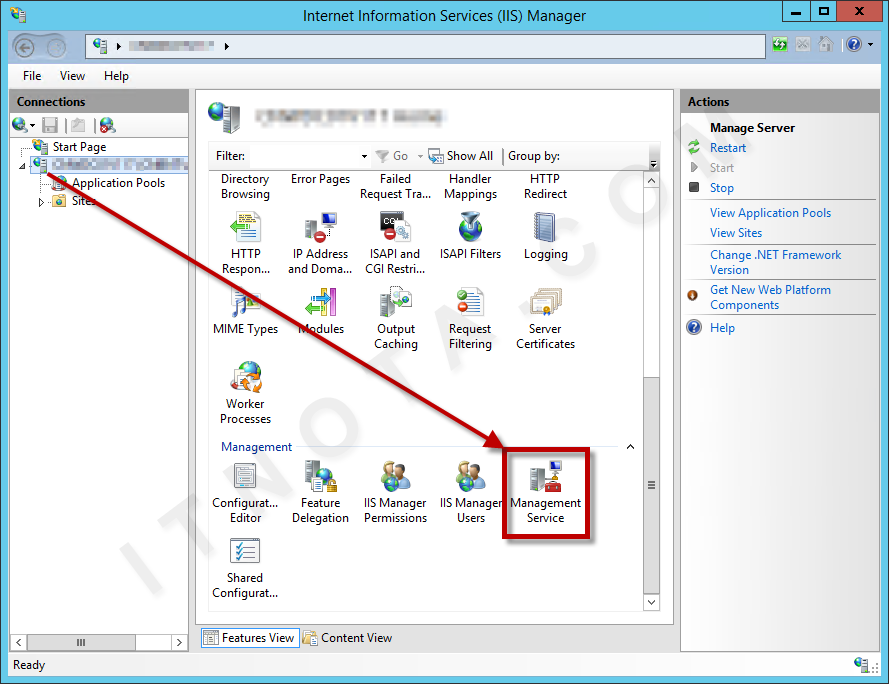Open the Filter dropdown list
Screen dimensions: 889x684
(x=365, y=156)
